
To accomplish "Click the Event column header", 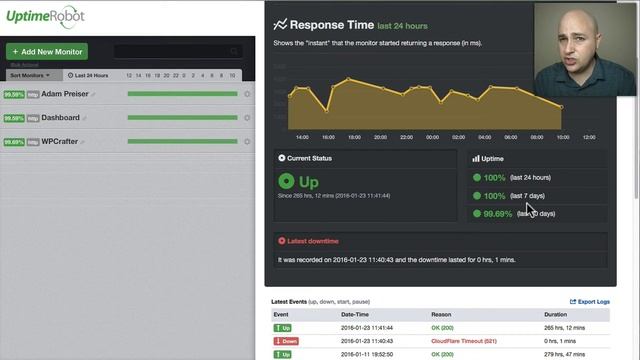I will pyautogui.click(x=281, y=314).
